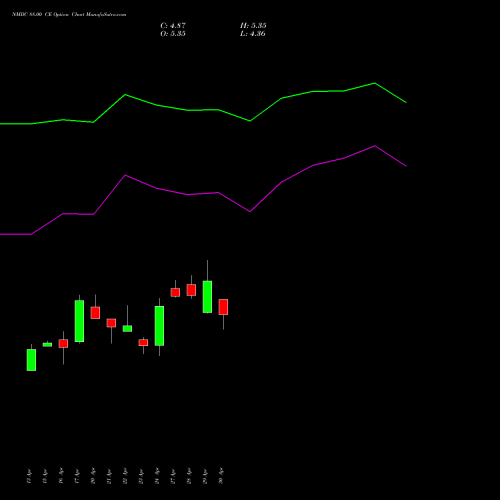Click the NMDC CE Option chart title

pyautogui.click(x=69, y=15)
